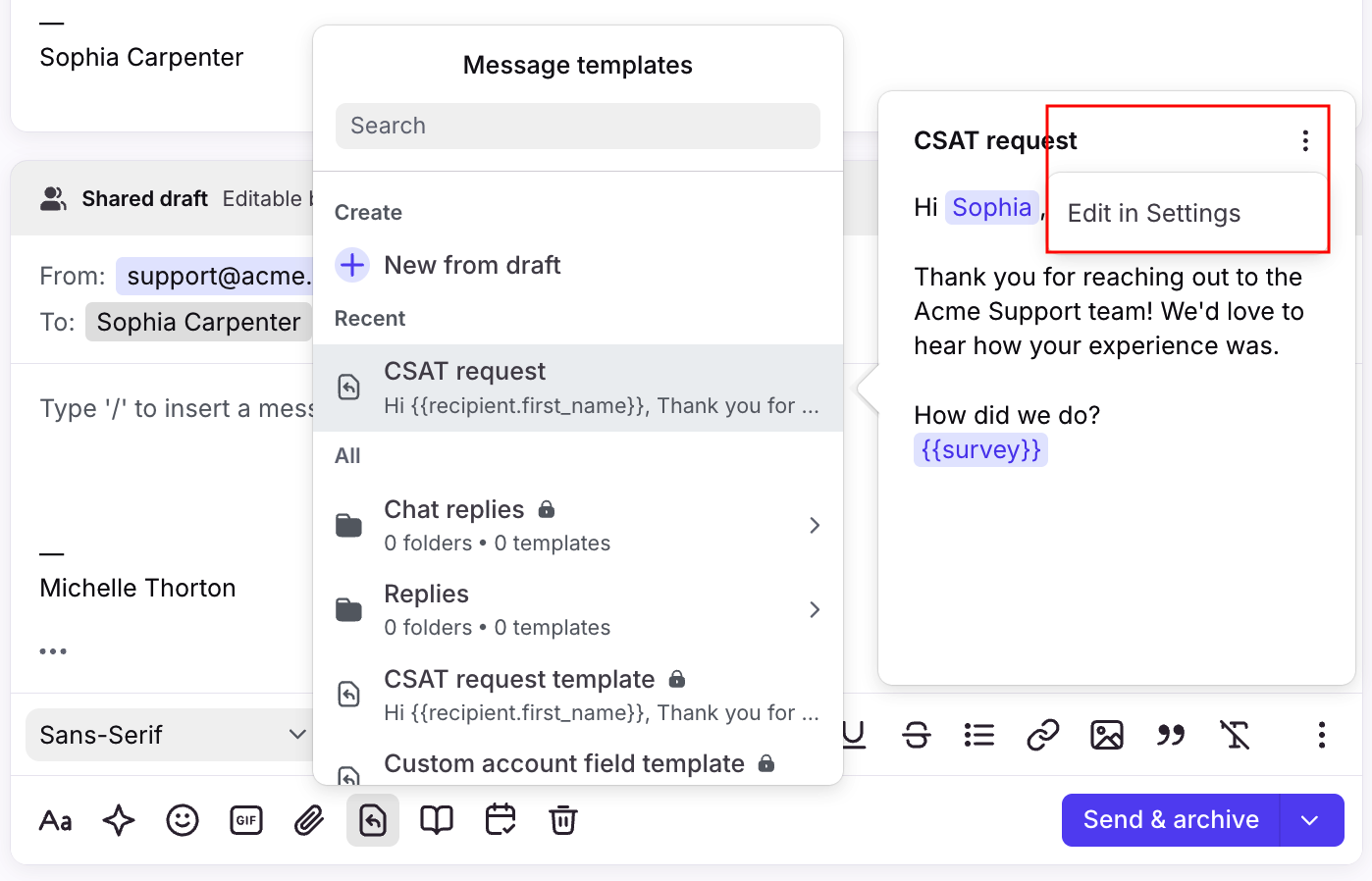
Task: Click the text formatting Aa icon
Action: click(x=56, y=820)
